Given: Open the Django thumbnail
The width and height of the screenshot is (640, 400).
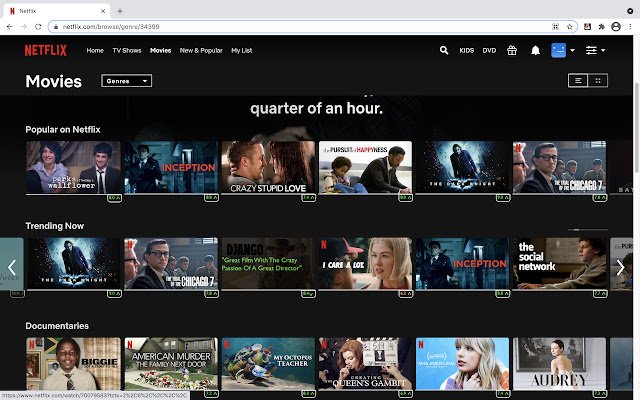Looking at the screenshot, I should (268, 264).
